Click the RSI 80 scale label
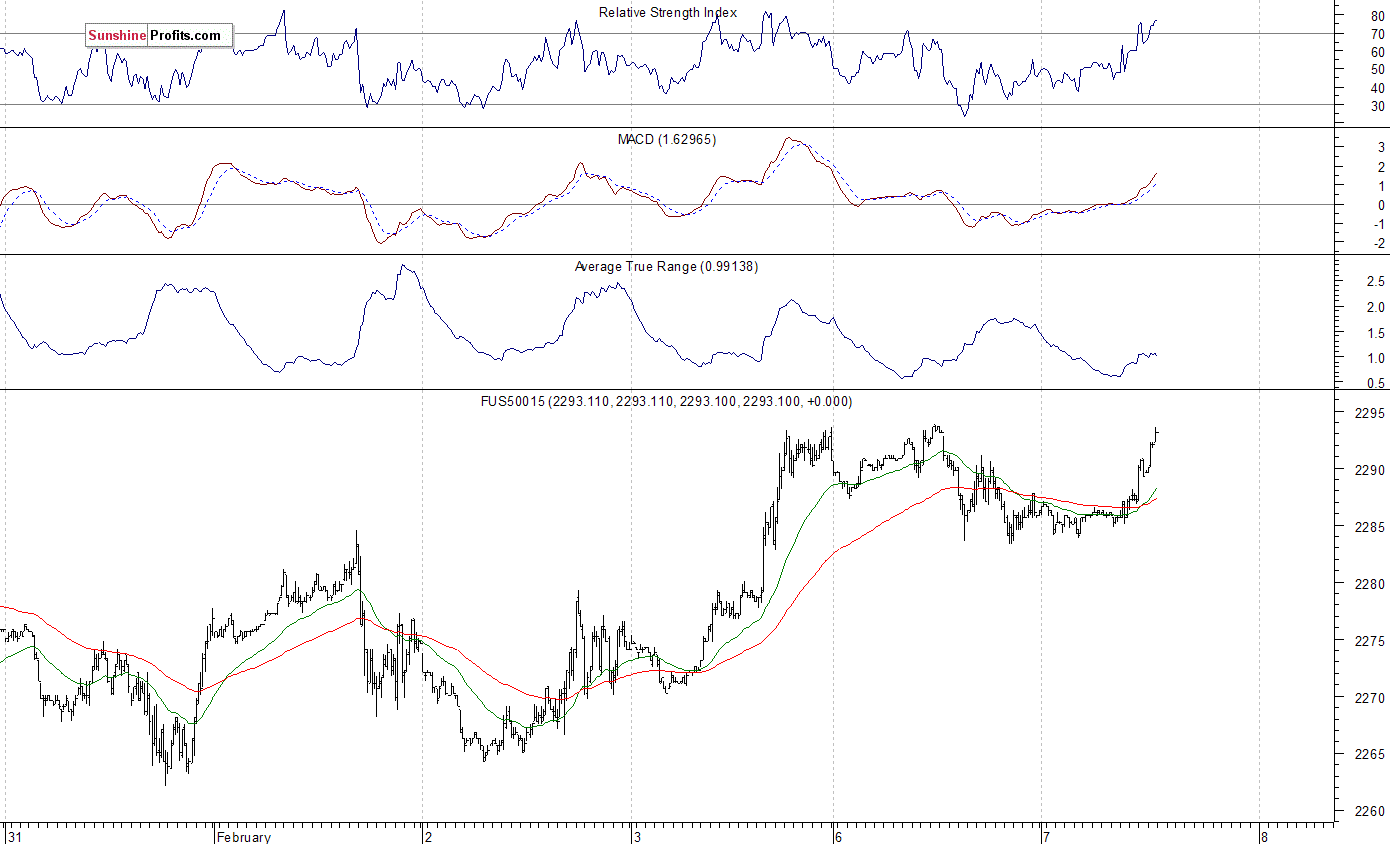Screen dimensions: 1390x844 (x=1378, y=16)
